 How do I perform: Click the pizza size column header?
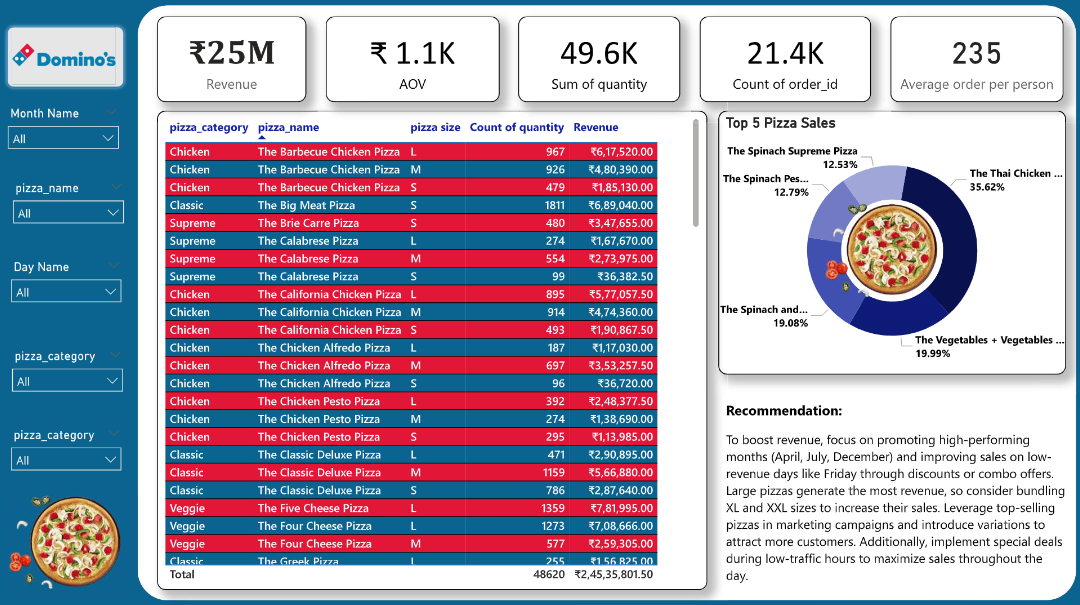coord(435,127)
